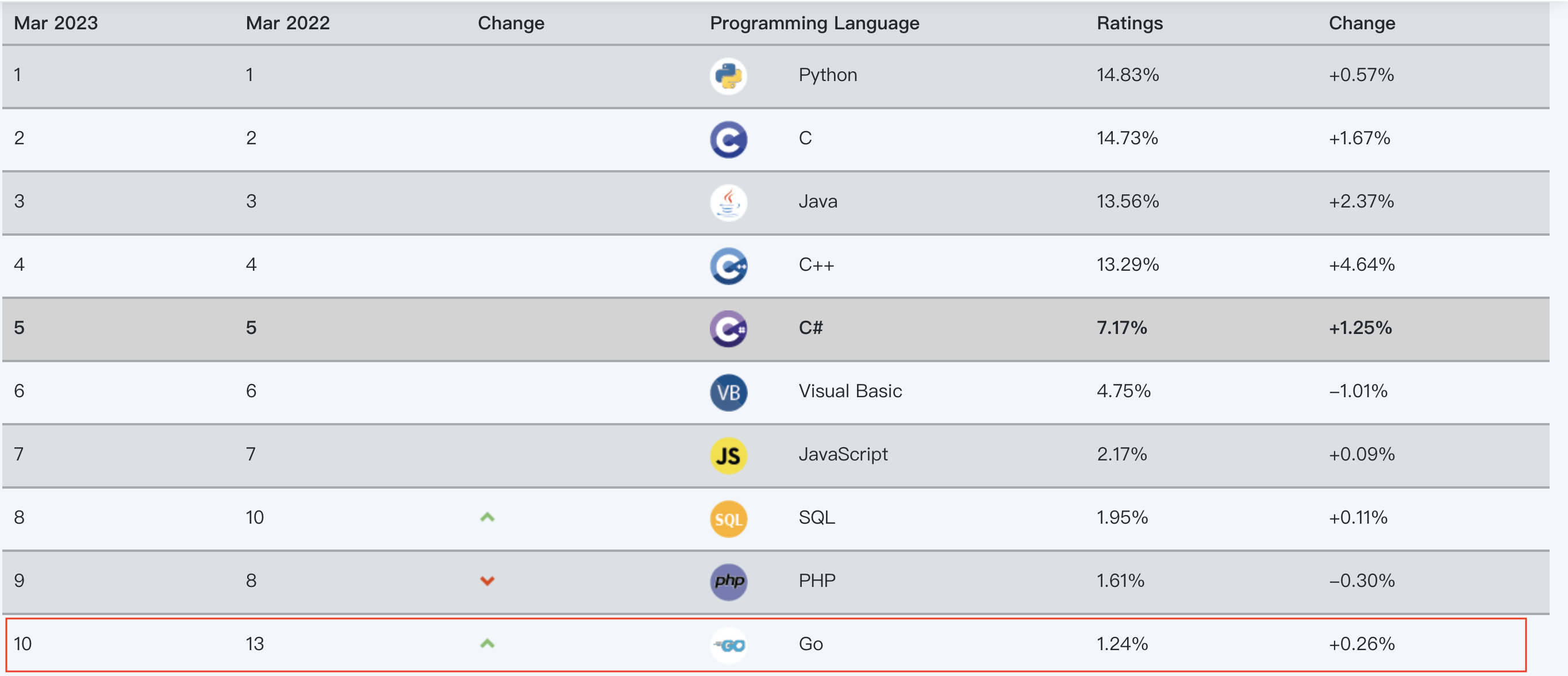1568x676 pixels.
Task: Click the Visual Basic VB icon
Action: click(728, 392)
